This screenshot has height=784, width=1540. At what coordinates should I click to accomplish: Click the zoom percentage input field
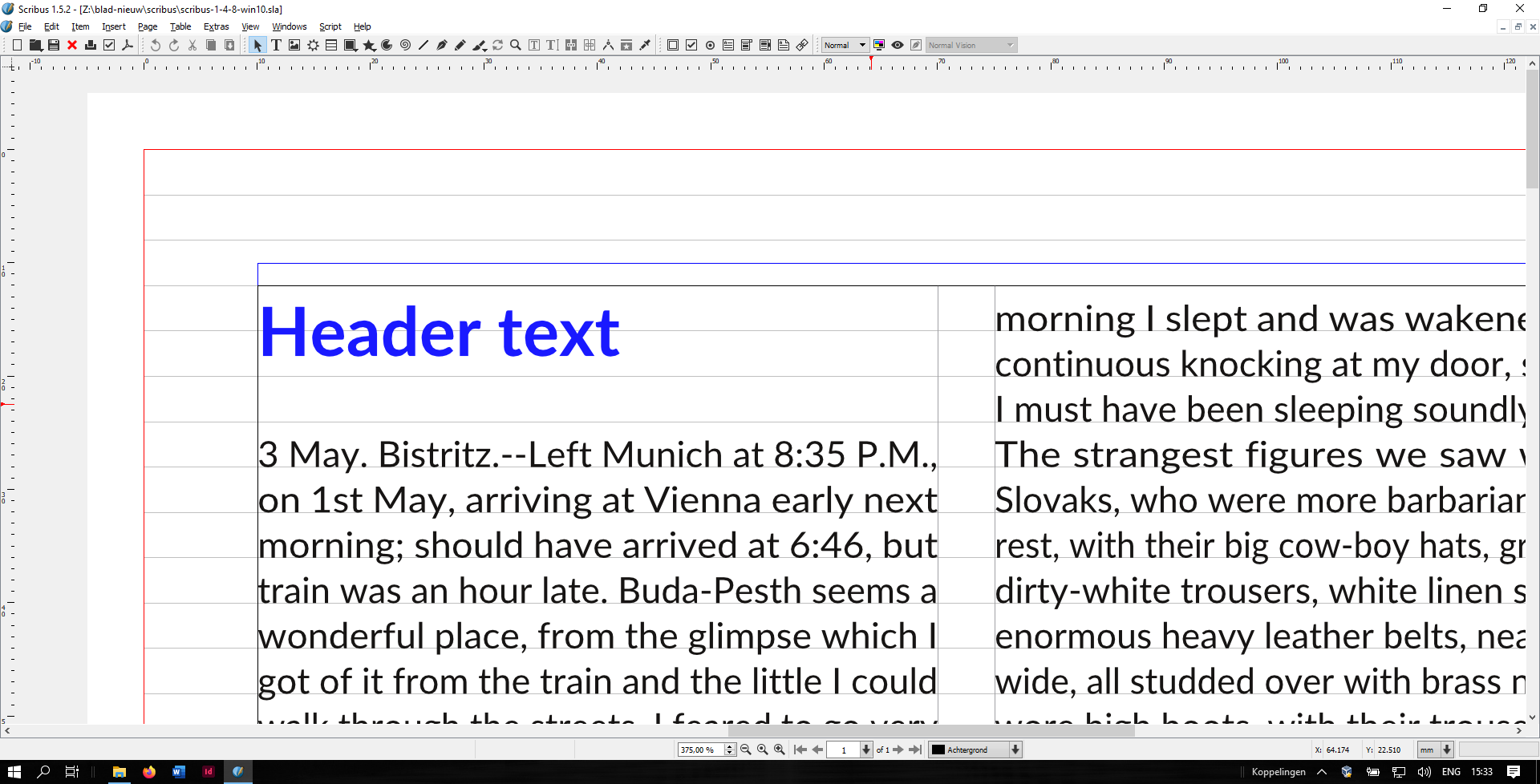pyautogui.click(x=699, y=750)
